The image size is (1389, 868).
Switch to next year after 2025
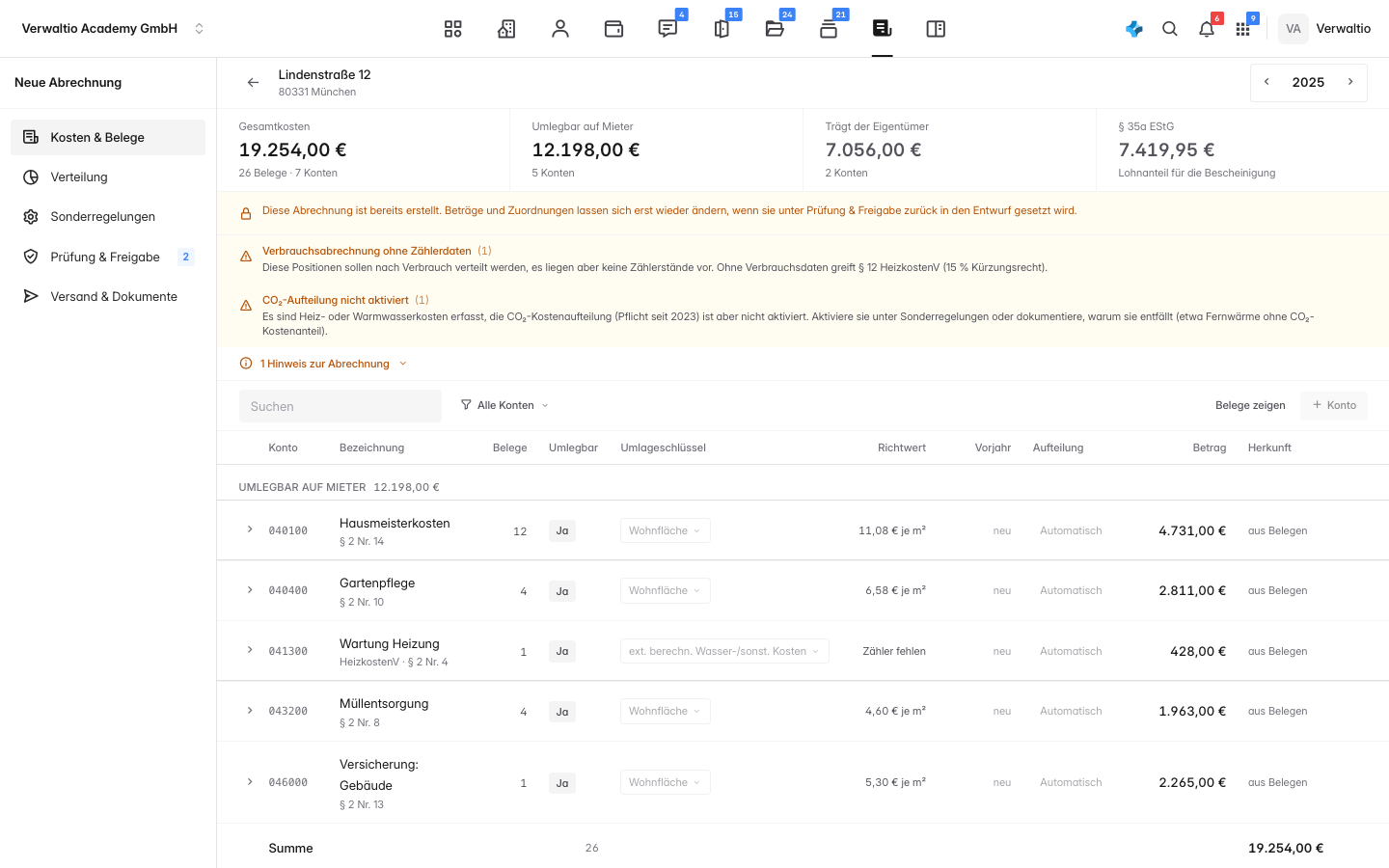(x=1350, y=82)
